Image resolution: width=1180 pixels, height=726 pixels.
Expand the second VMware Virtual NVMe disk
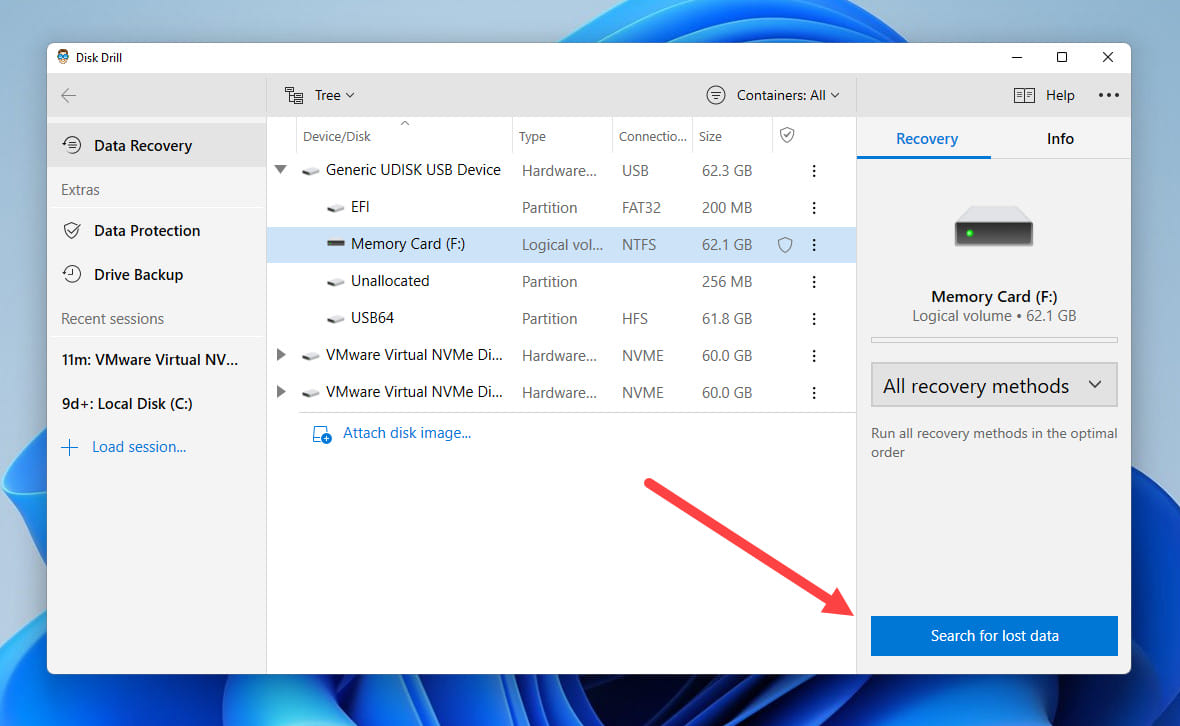(x=281, y=391)
